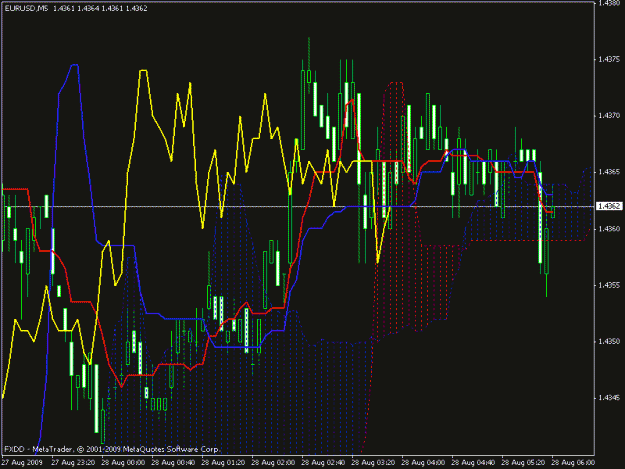This screenshot has height=469, width=625.
Task: Click the 28 Aug 04:00 time label
Action: coord(423,463)
